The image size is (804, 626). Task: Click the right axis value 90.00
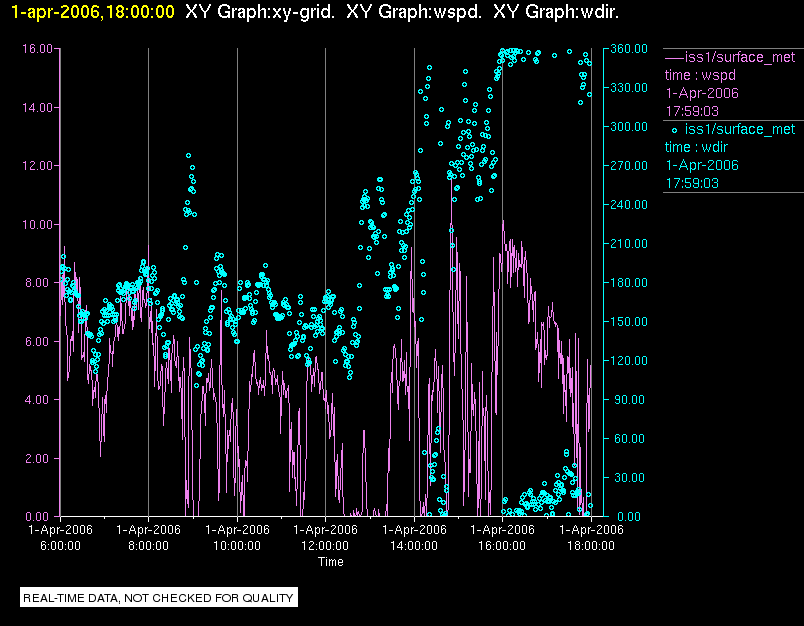[629, 399]
